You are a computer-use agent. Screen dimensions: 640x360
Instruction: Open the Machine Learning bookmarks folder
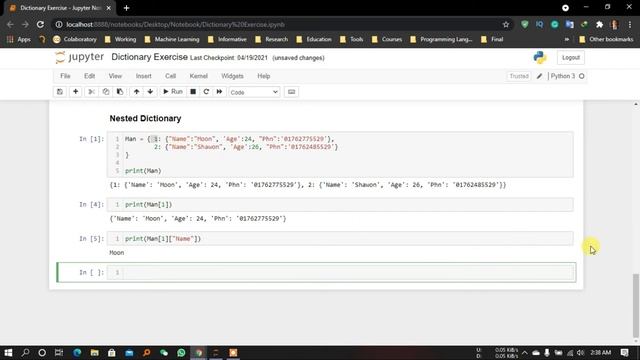(x=172, y=39)
